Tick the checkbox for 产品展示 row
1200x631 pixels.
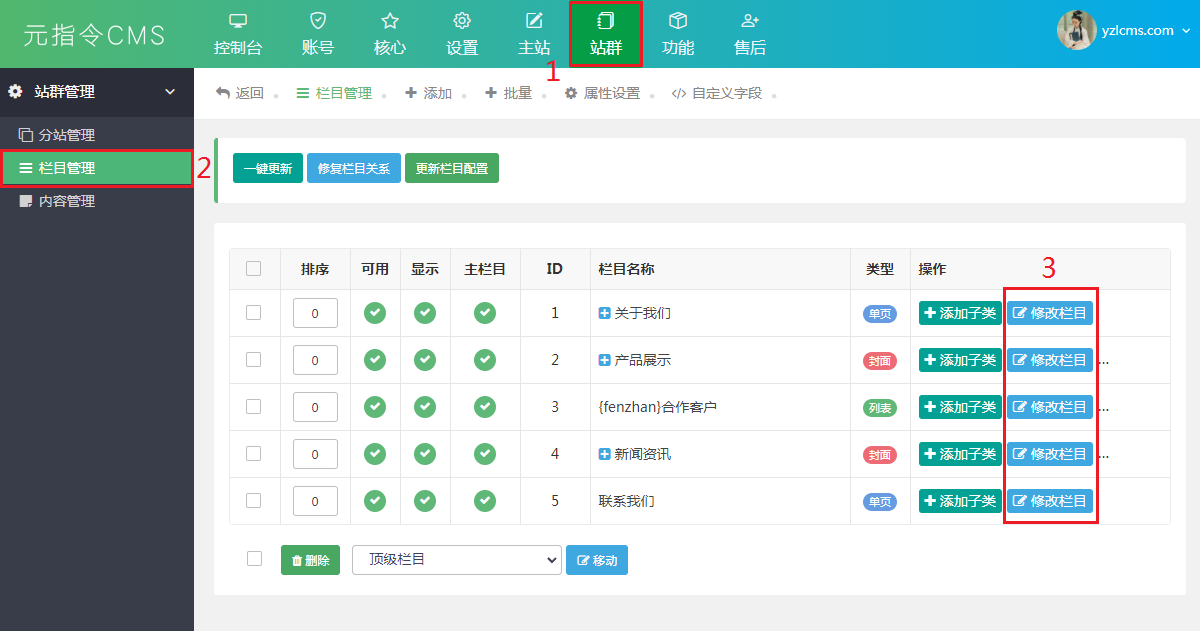click(253, 359)
